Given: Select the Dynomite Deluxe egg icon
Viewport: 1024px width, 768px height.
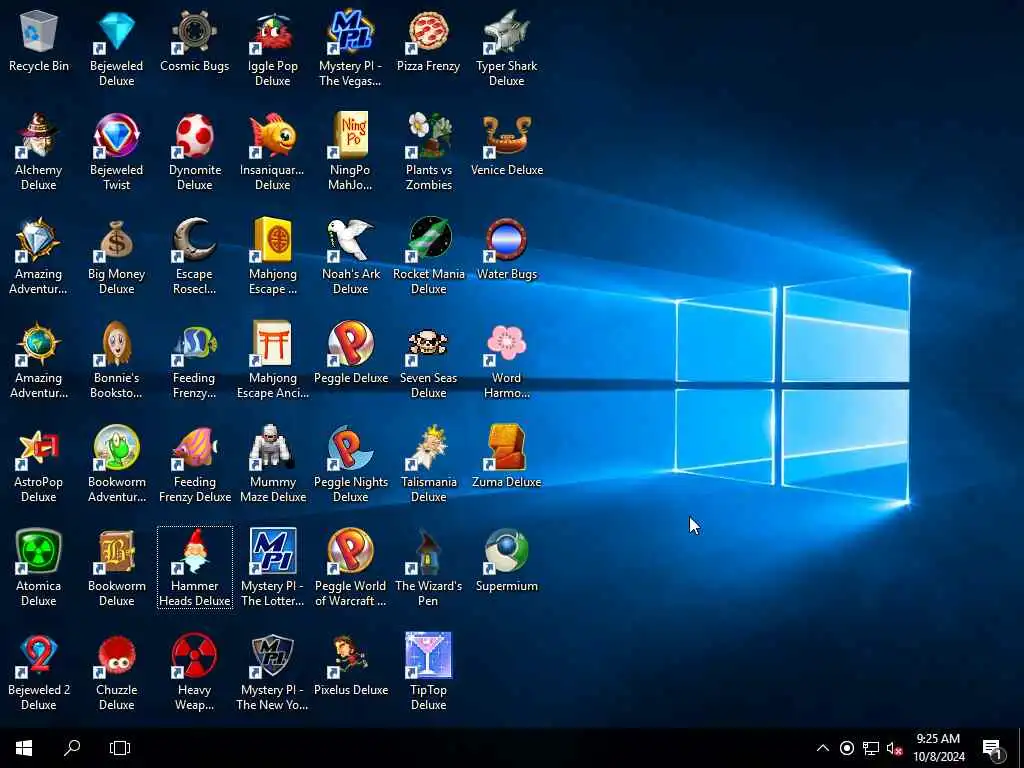Looking at the screenshot, I should tap(195, 135).
